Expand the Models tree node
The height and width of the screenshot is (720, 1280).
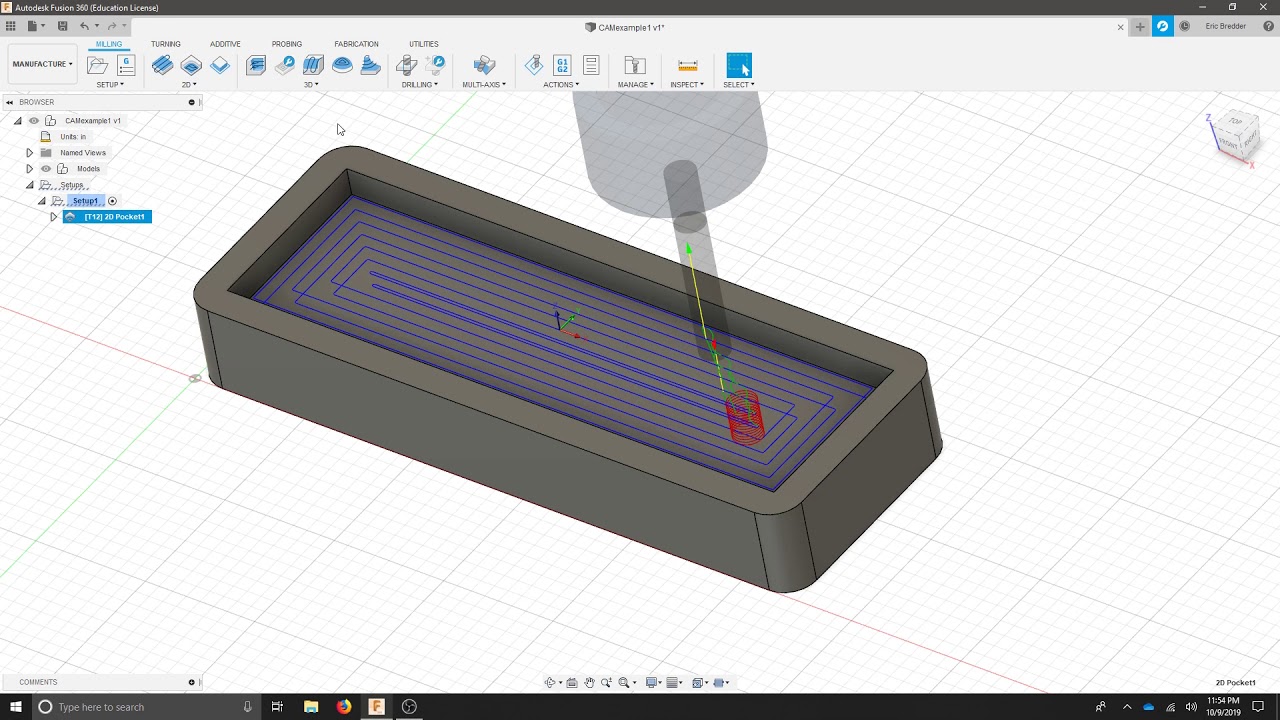pyautogui.click(x=29, y=169)
